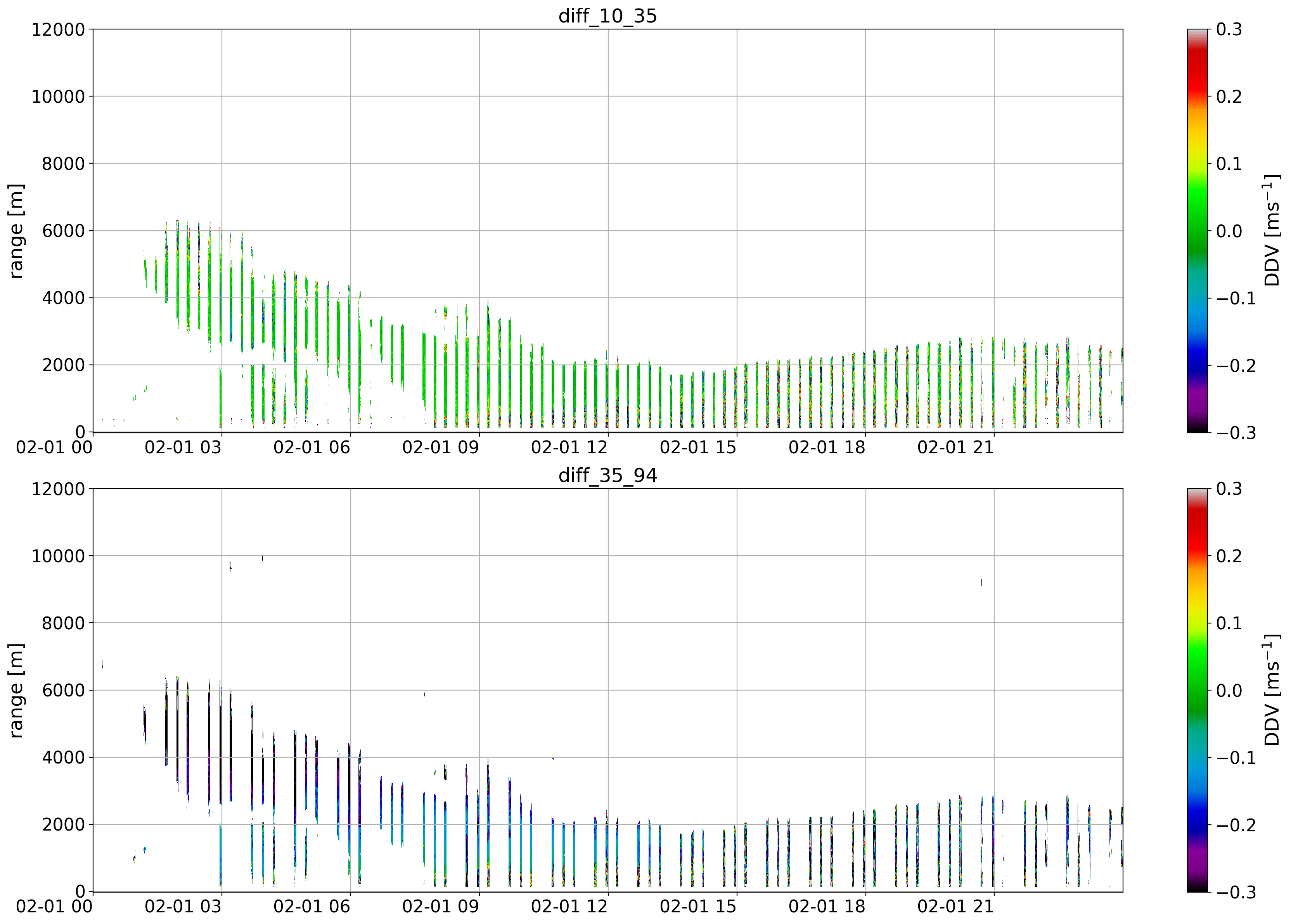Click the '6000' y-tick of the top plot
Image resolution: width=1291 pixels, height=924 pixels.
coord(63,231)
